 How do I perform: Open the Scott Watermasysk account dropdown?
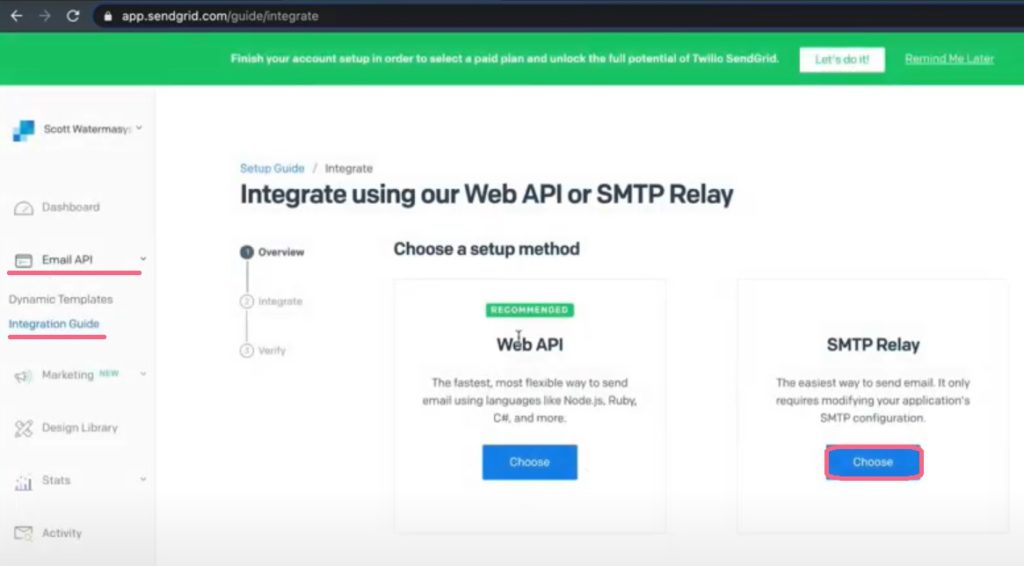(93, 129)
